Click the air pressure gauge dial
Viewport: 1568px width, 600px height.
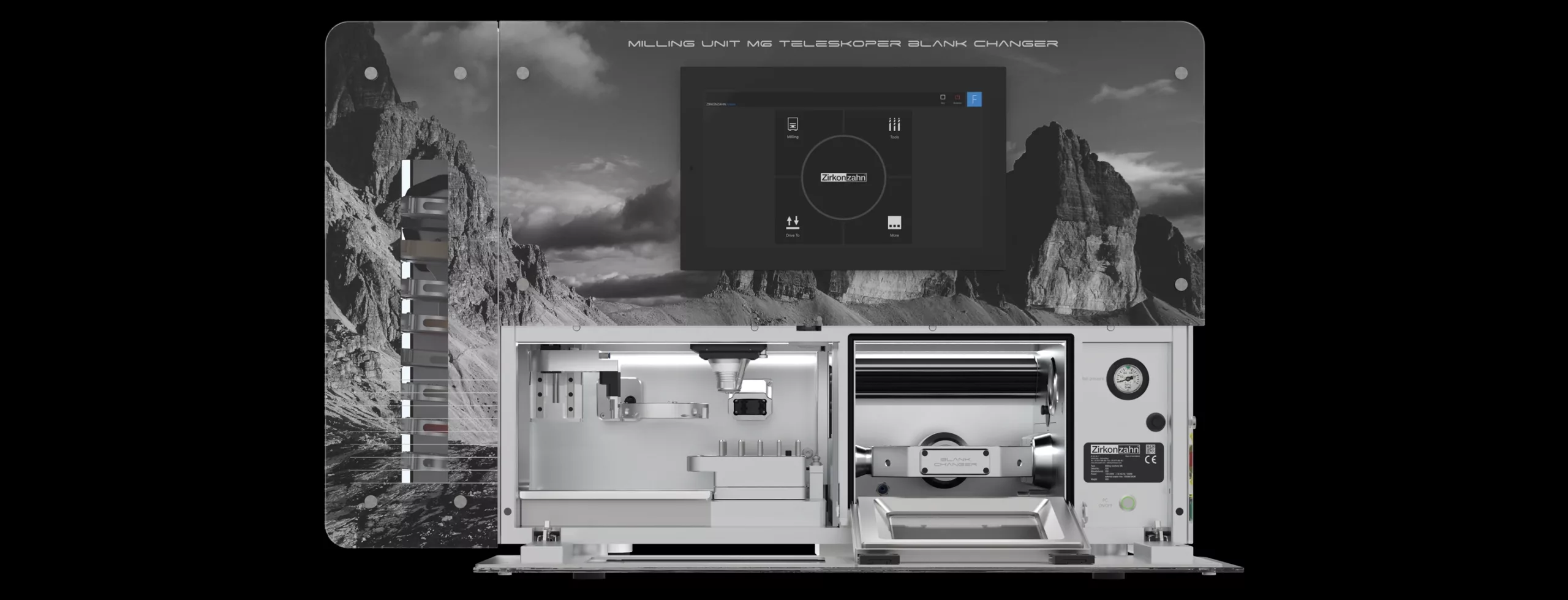click(x=1127, y=379)
